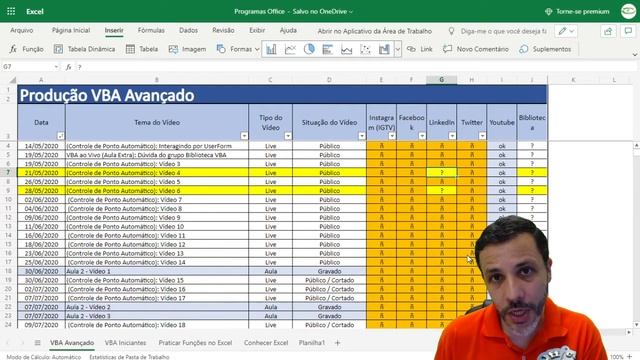Insert an area chart

tap(347, 49)
